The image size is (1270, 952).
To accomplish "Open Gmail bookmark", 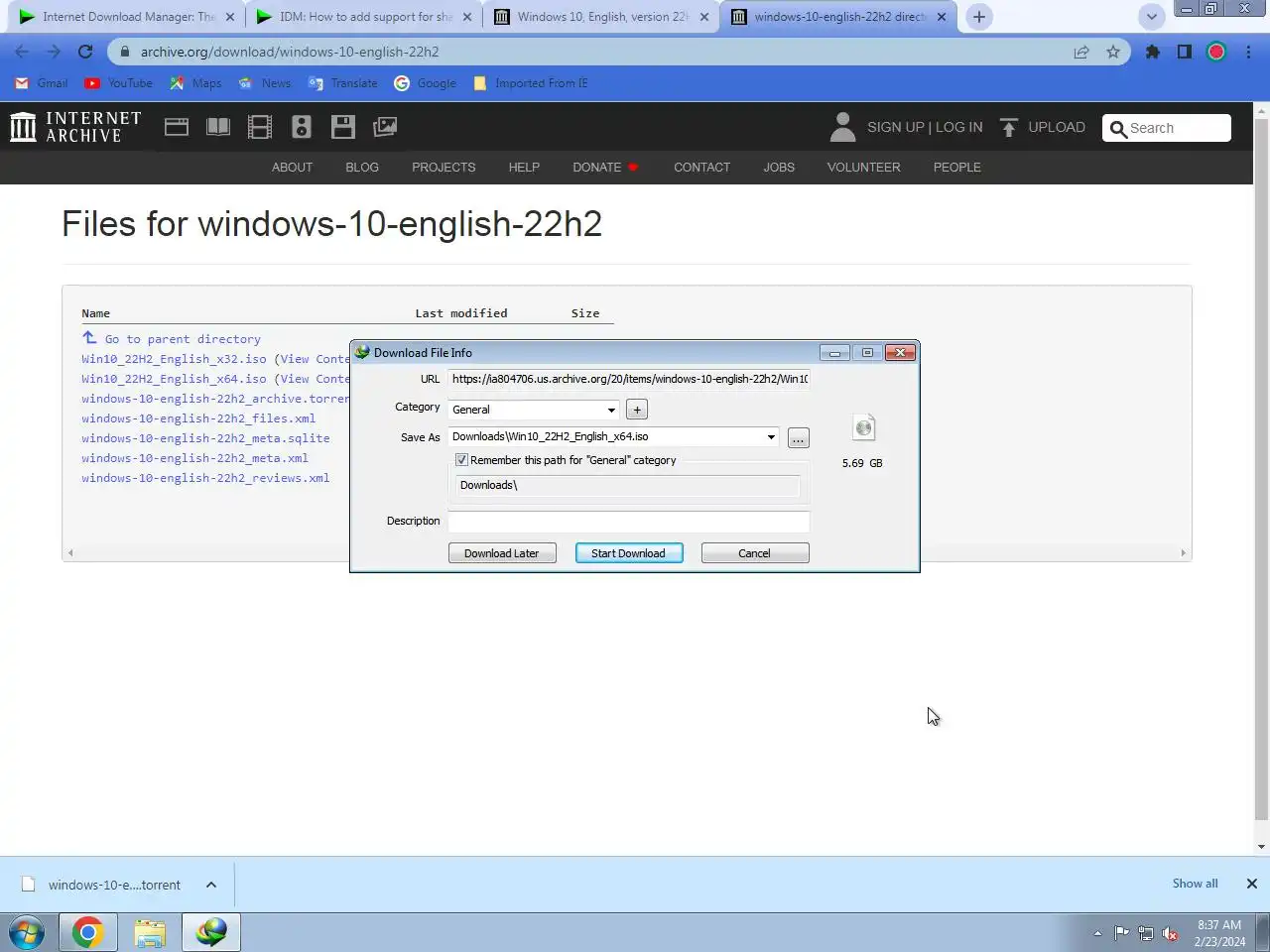I will point(42,83).
